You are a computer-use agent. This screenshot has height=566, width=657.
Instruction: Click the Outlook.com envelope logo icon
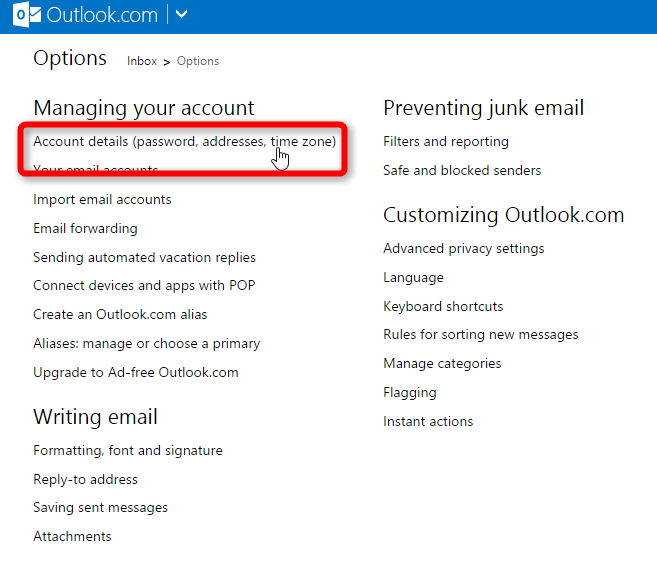27,15
